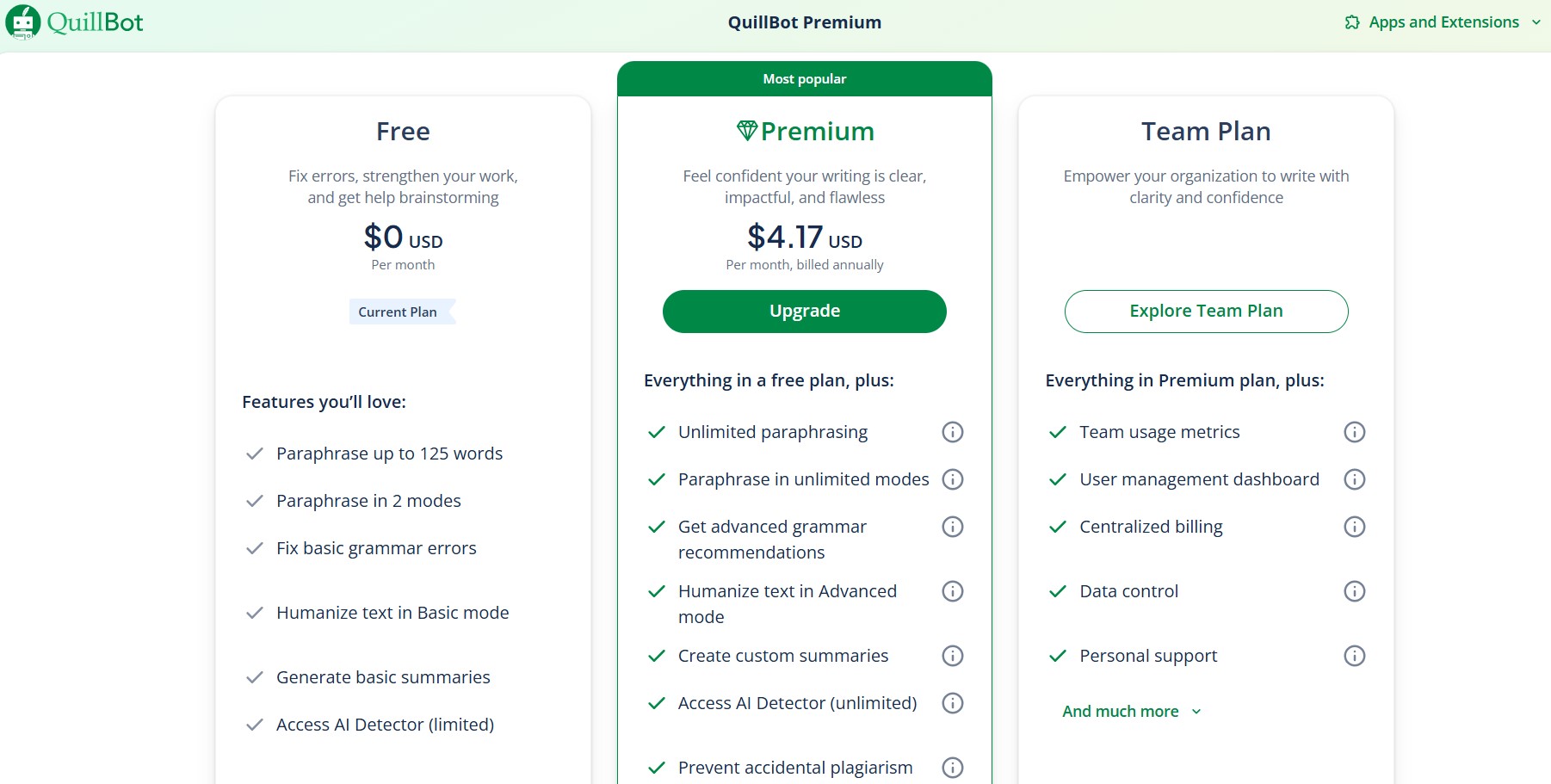Open the Apps and Extensions menu
Screen dimensions: 1551x784
click(1443, 22)
